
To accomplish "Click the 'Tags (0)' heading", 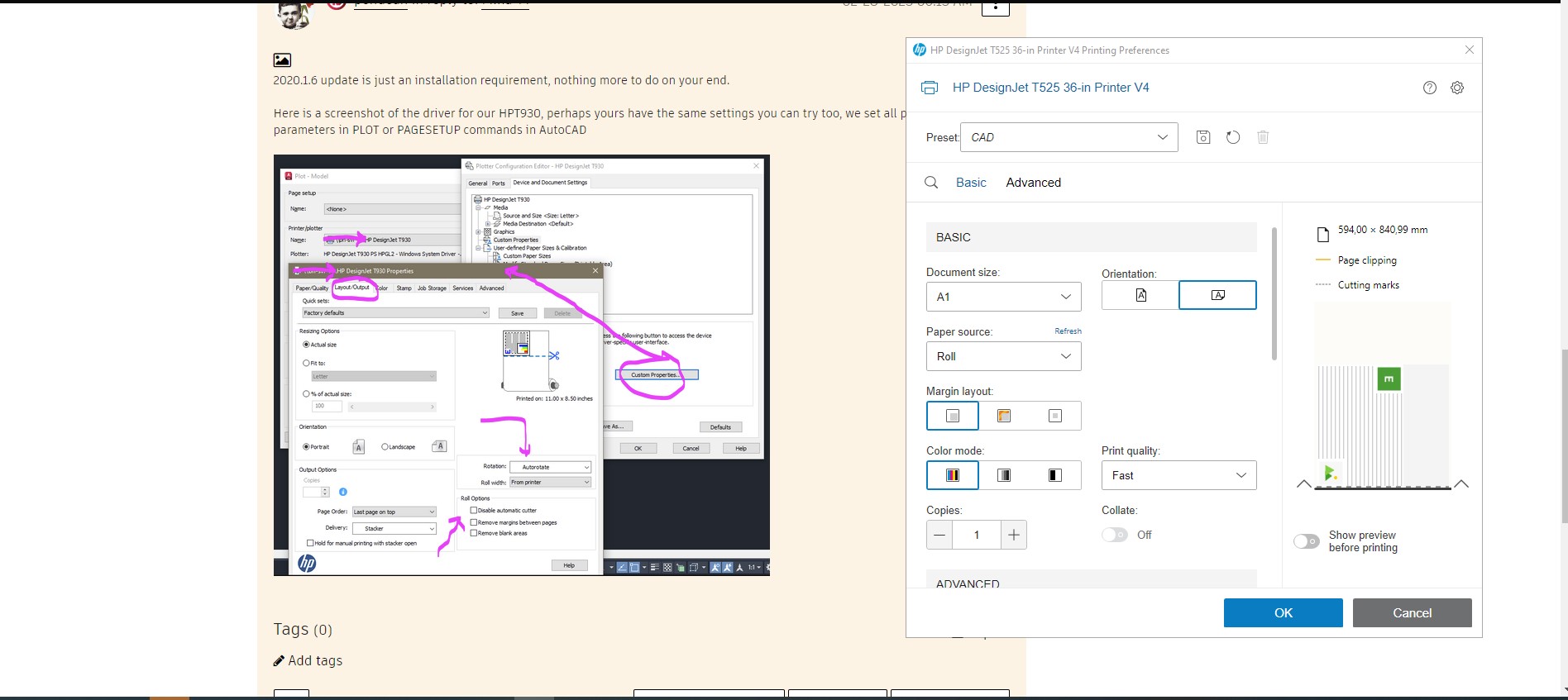I will point(303,630).
